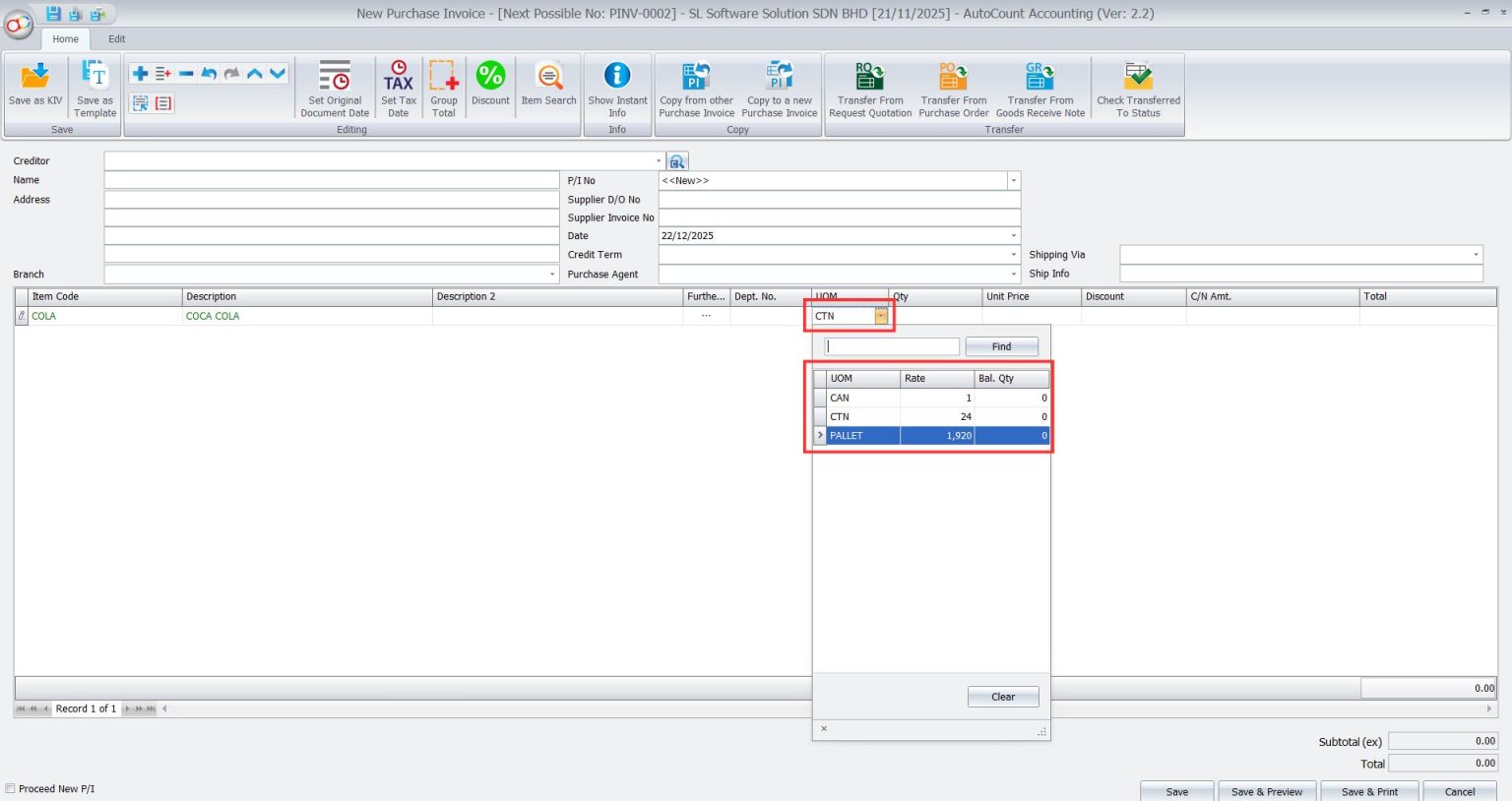Select the CAN row in the UOM list
1512x801 pixels.
[866, 398]
